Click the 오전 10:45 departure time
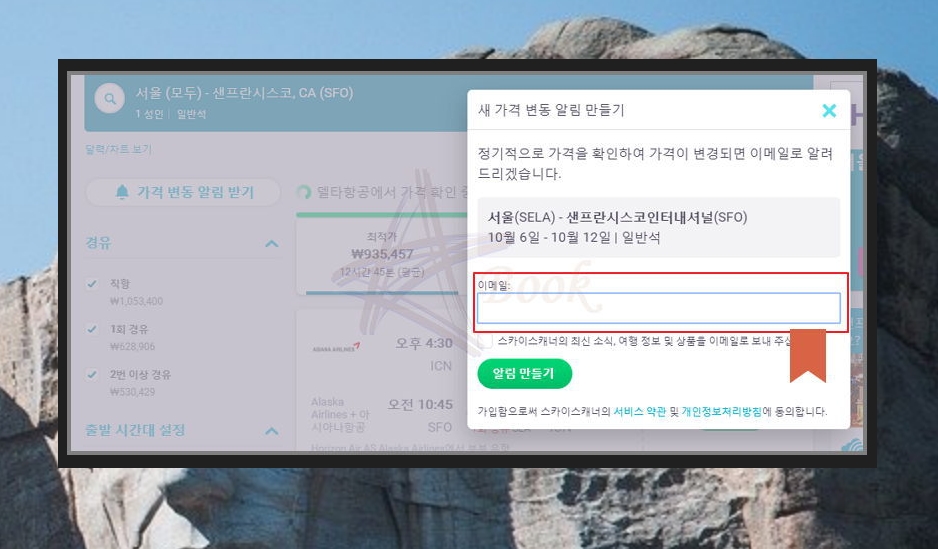 click(420, 405)
